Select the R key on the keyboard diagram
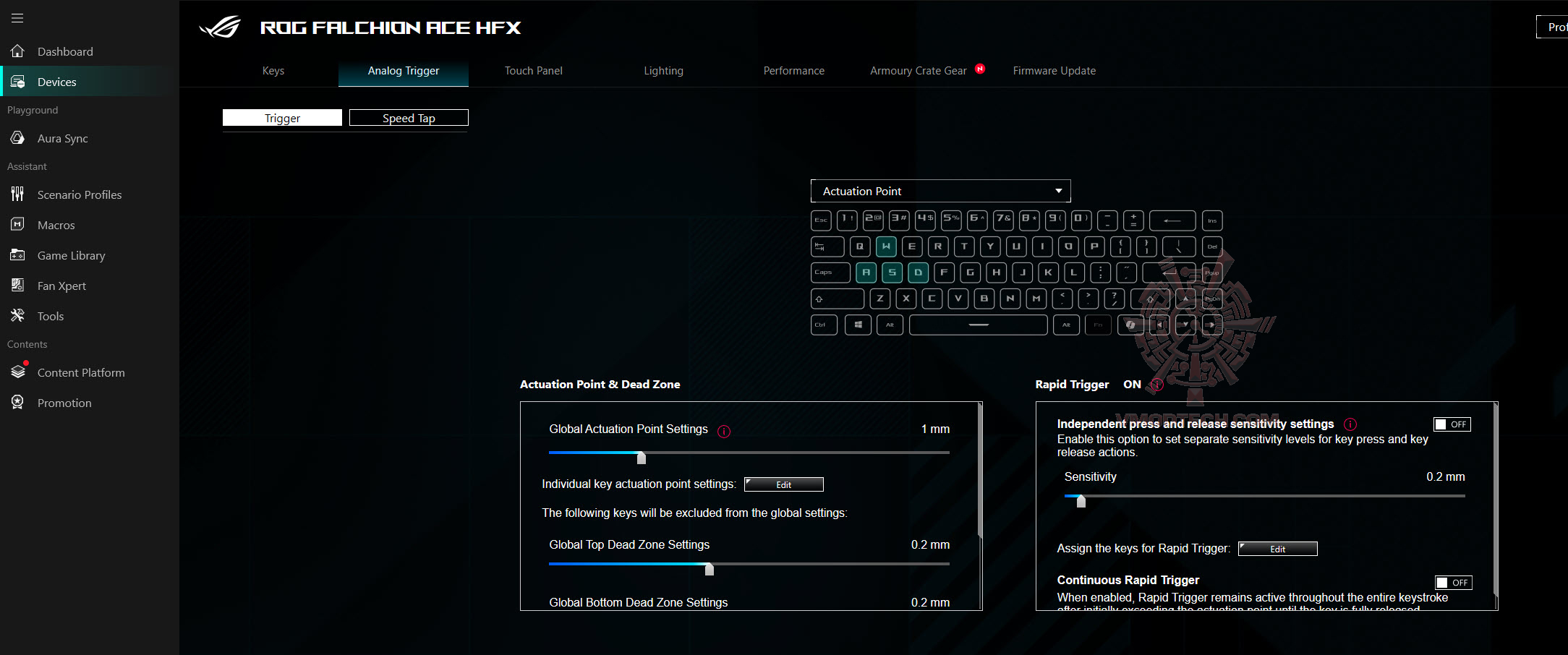 (x=938, y=247)
